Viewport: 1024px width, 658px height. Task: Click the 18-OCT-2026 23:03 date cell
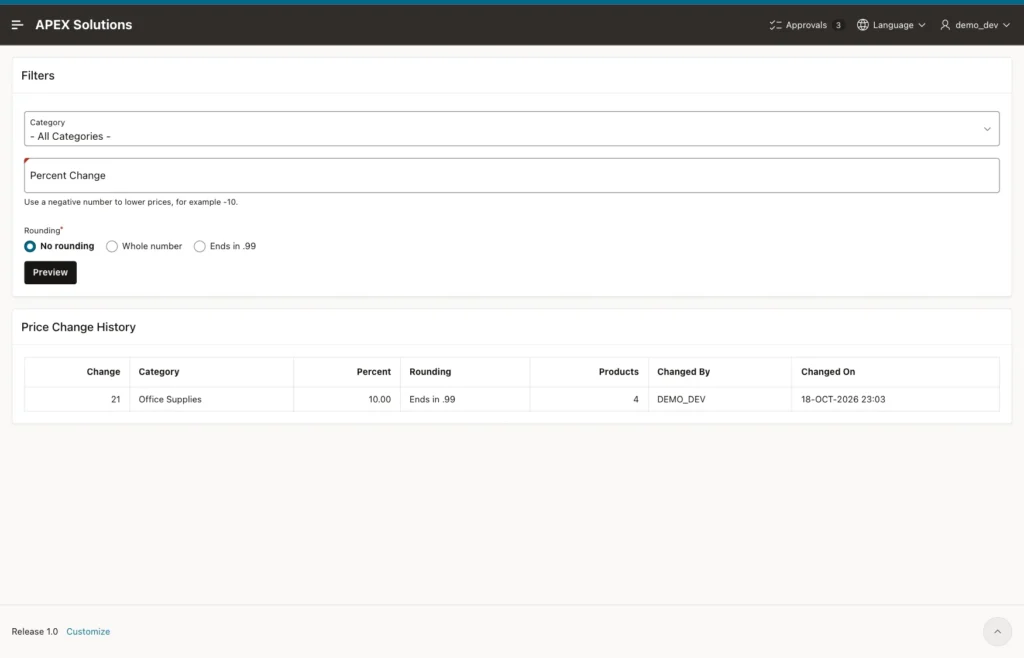(x=843, y=399)
